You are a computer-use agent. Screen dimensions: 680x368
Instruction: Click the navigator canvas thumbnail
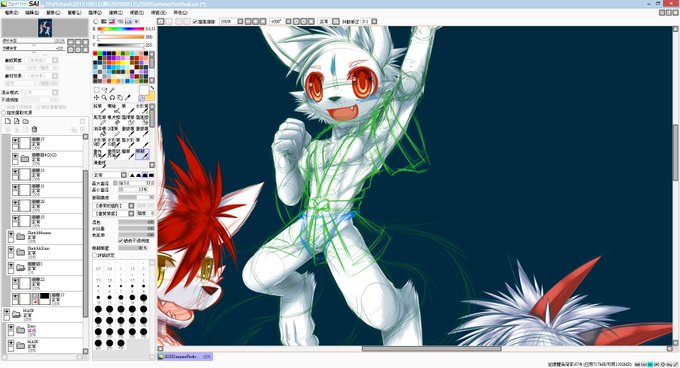click(45, 28)
